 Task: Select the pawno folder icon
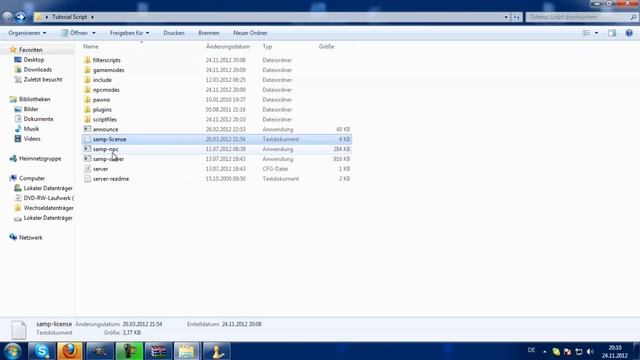click(x=87, y=100)
